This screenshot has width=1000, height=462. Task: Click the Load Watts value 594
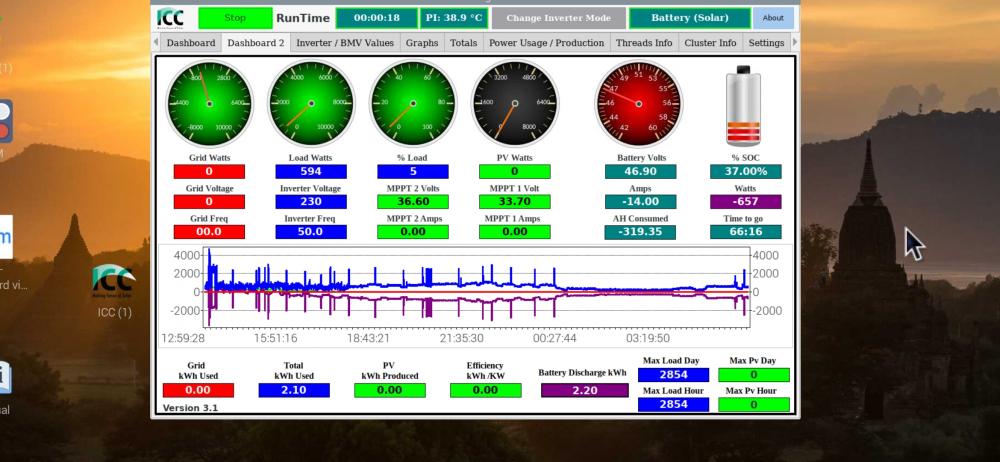311,172
